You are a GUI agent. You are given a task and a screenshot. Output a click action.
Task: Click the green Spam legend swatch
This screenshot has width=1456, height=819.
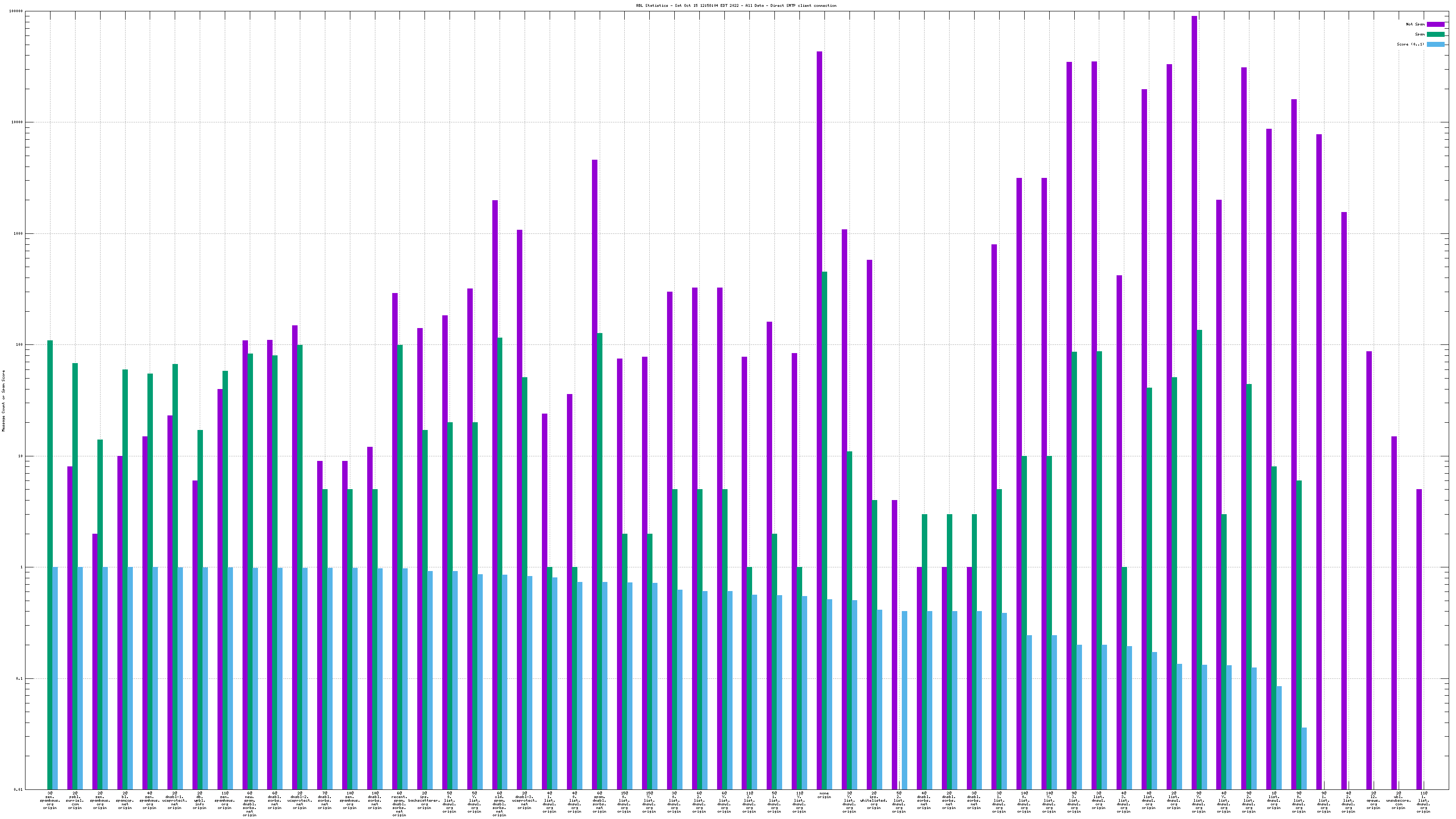1436,35
